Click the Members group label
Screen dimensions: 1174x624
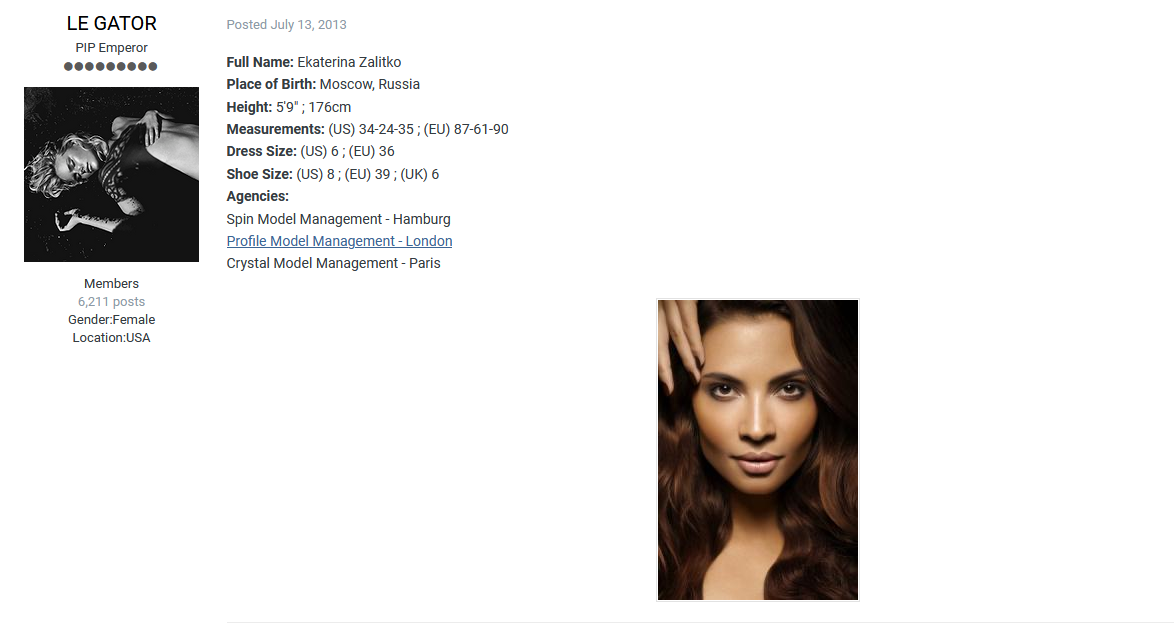(112, 284)
